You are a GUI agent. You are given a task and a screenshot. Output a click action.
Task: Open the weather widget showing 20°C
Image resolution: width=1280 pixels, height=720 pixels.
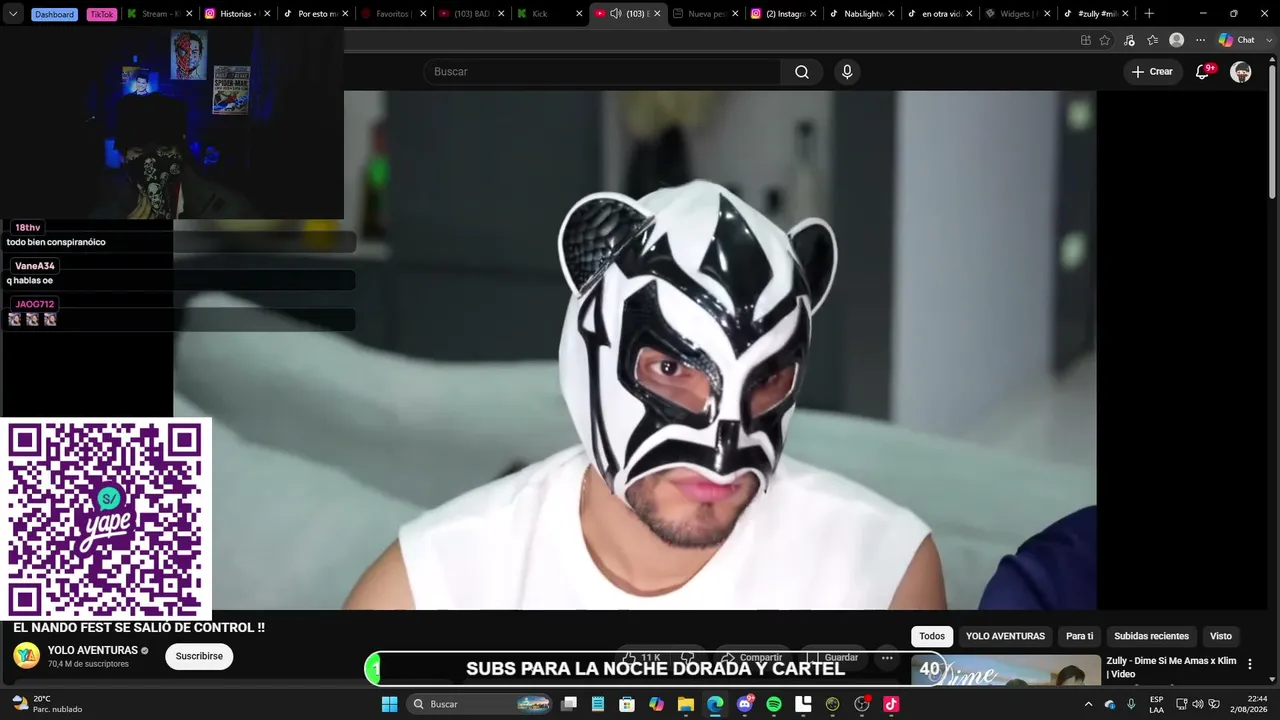(46, 704)
